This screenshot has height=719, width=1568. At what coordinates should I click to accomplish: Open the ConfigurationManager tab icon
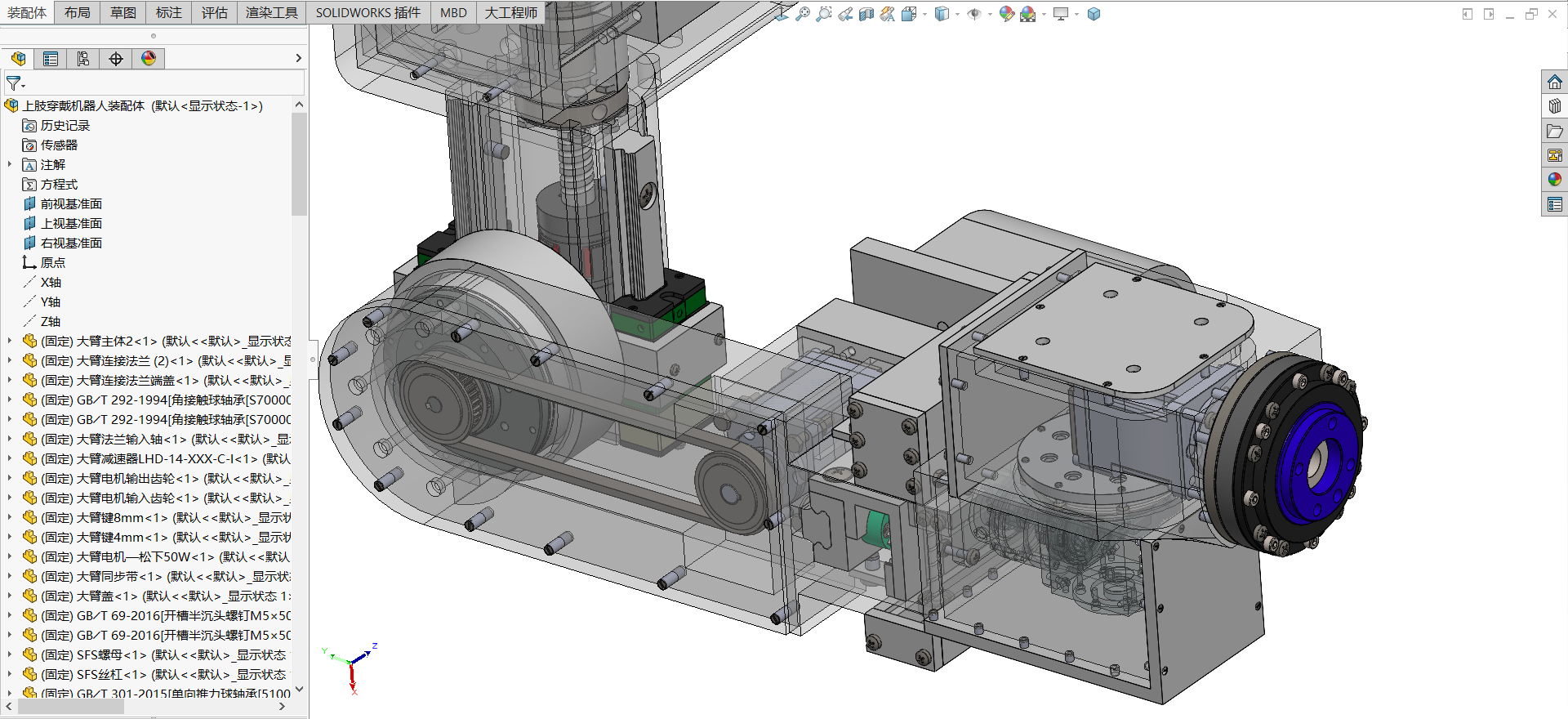coord(83,59)
